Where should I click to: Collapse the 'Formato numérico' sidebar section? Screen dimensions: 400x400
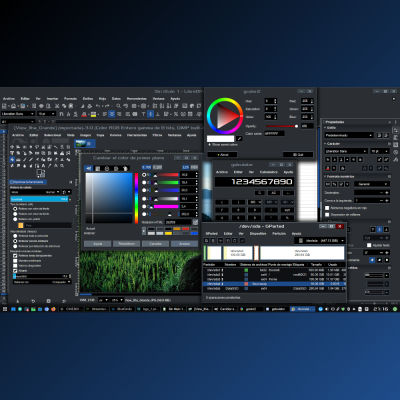(x=325, y=176)
